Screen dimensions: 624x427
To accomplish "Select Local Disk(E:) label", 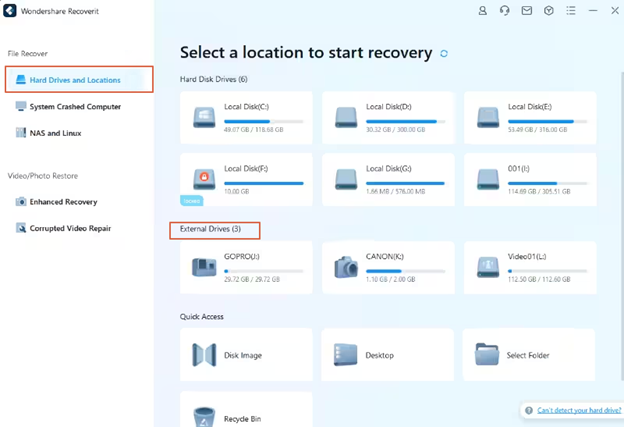I will pyautogui.click(x=530, y=107).
